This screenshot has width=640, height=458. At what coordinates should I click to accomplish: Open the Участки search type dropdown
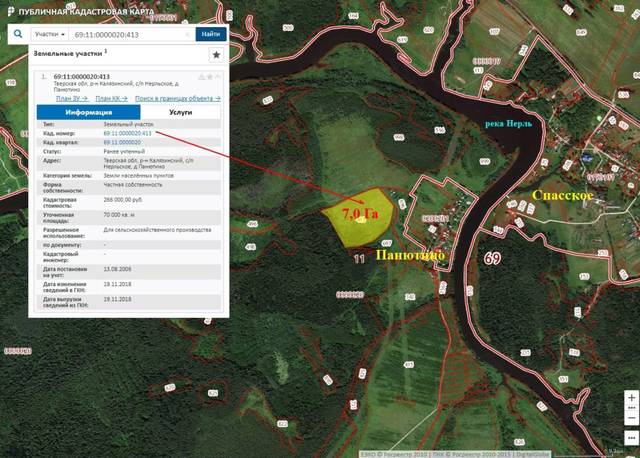pyautogui.click(x=49, y=33)
